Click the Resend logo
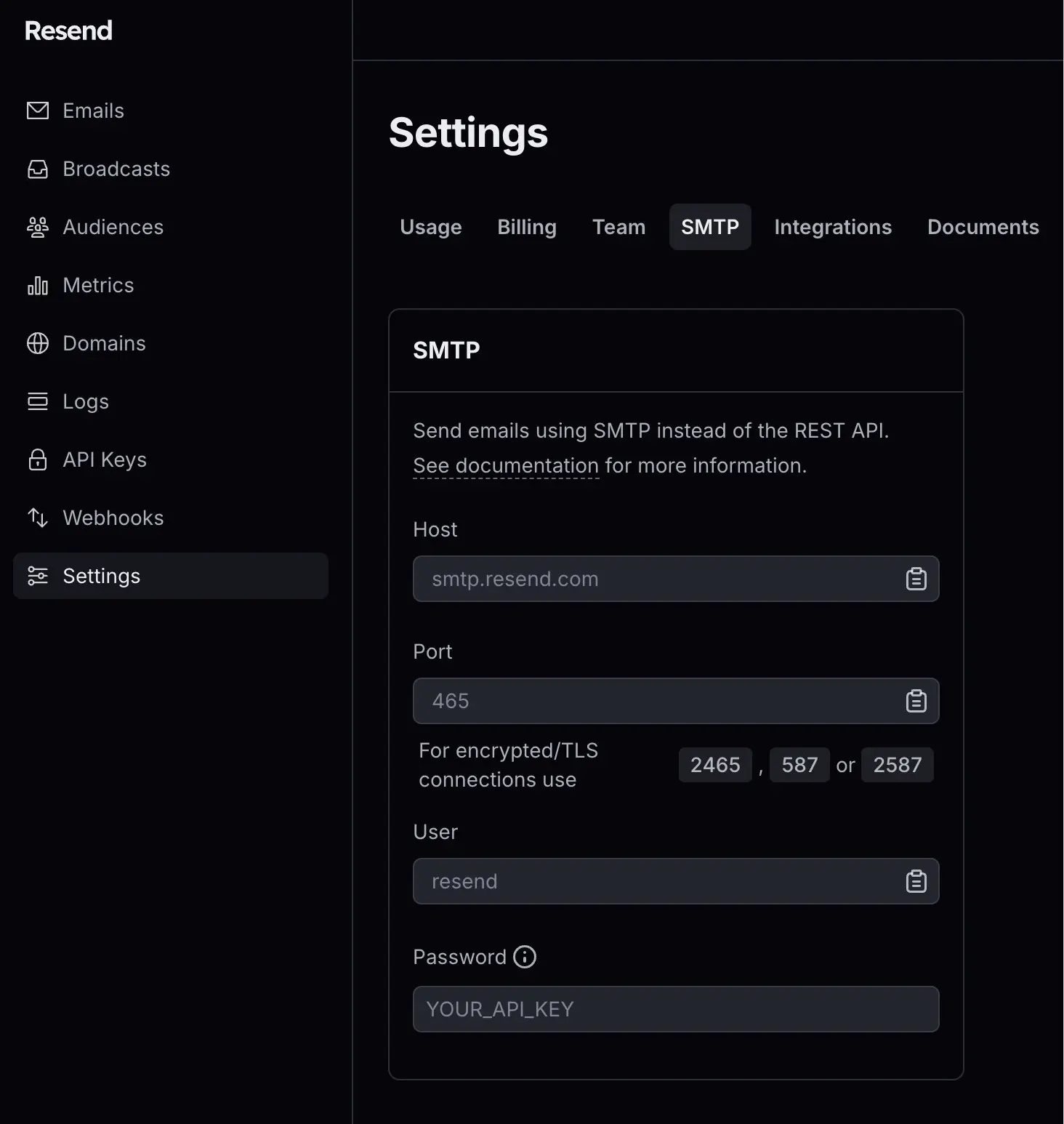This screenshot has height=1124, width=1064. 68,31
